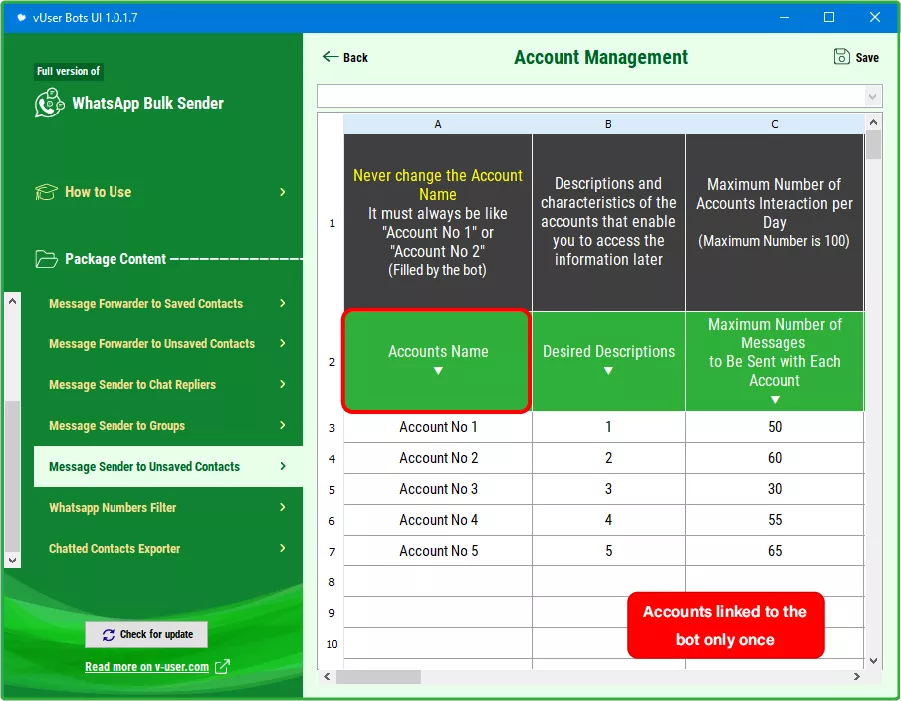Click the cell with value 60
The width and height of the screenshot is (901, 701).
[x=775, y=458]
